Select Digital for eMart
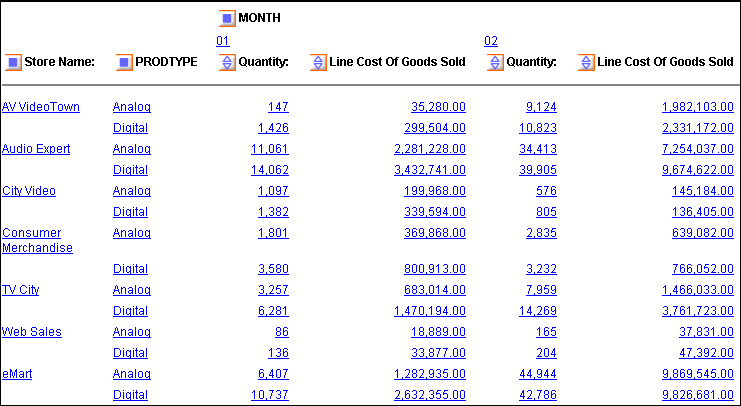 130,395
